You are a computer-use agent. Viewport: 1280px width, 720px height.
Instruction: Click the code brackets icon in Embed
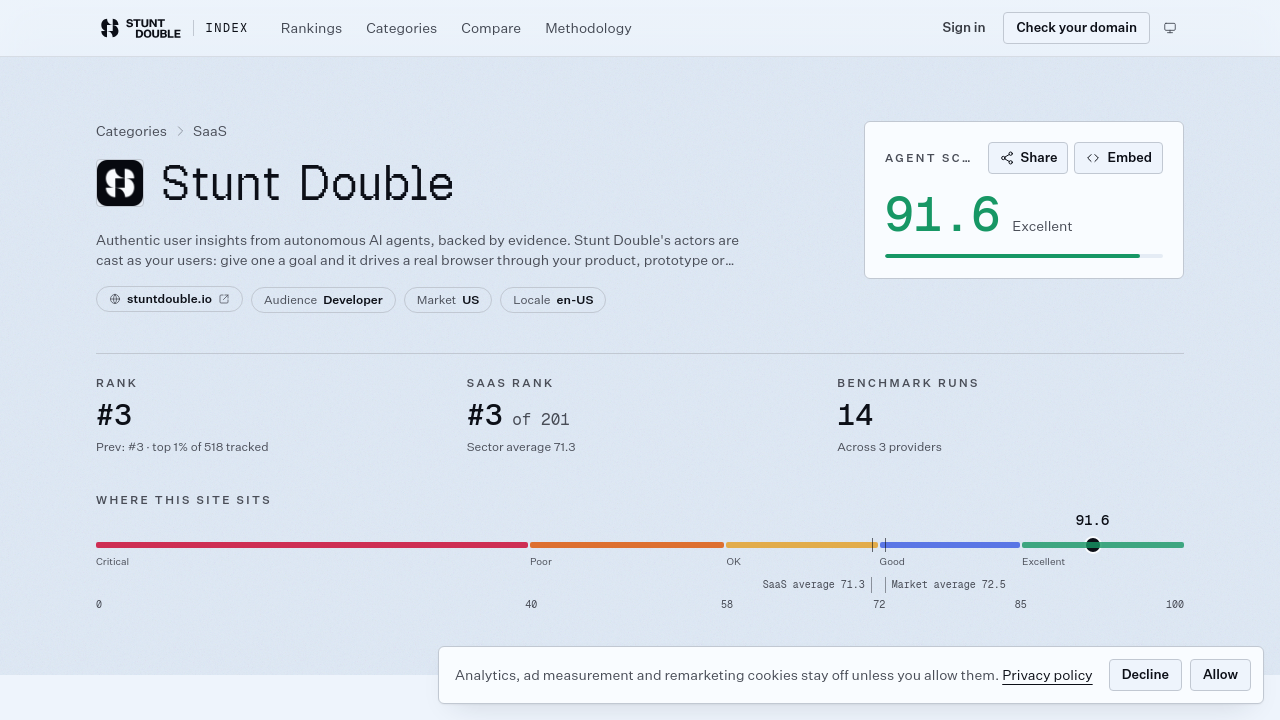(x=1093, y=158)
